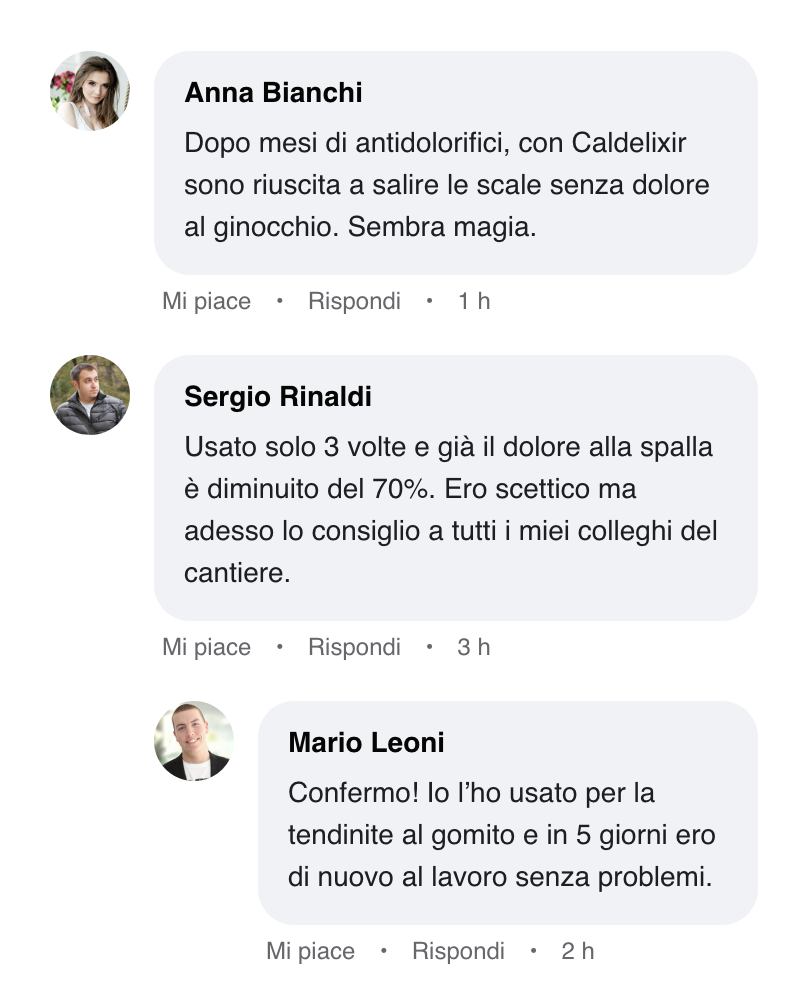Hit Rispondi below Mario Leoni's reply
Screen dimensions: 812x994
(x=458, y=951)
